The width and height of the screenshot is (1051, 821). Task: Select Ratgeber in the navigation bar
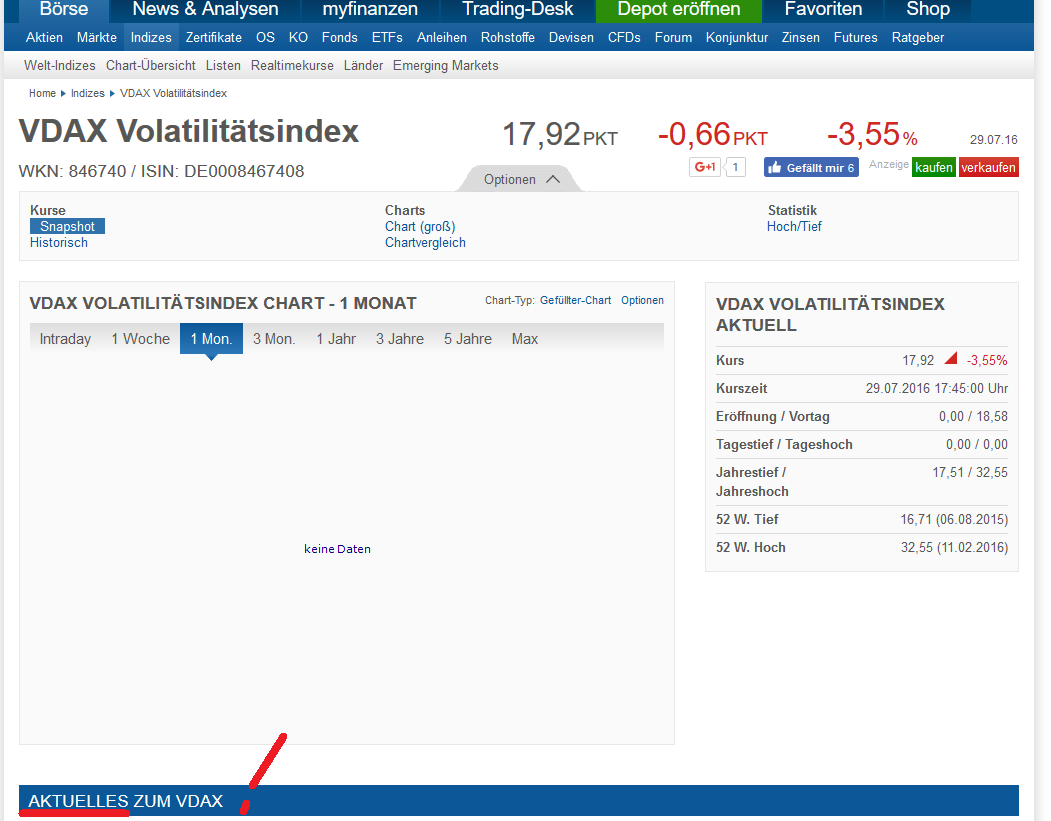coord(918,38)
